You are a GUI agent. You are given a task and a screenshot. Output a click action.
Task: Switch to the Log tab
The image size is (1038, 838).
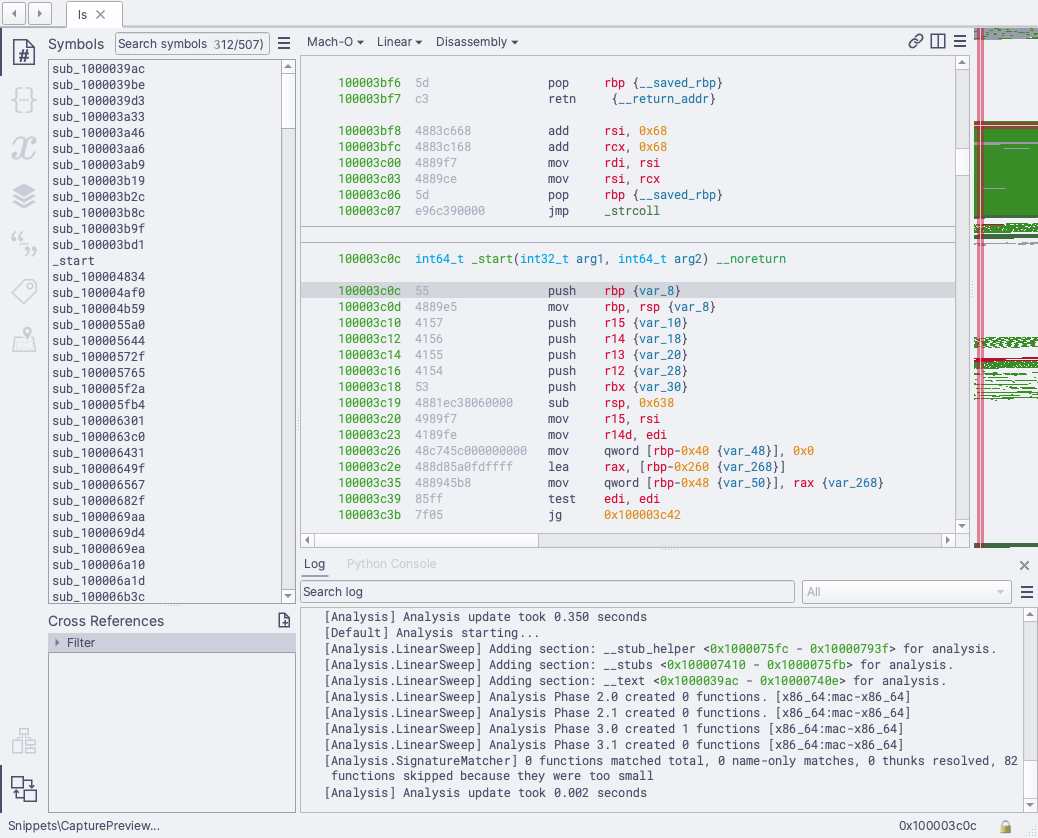coord(314,564)
